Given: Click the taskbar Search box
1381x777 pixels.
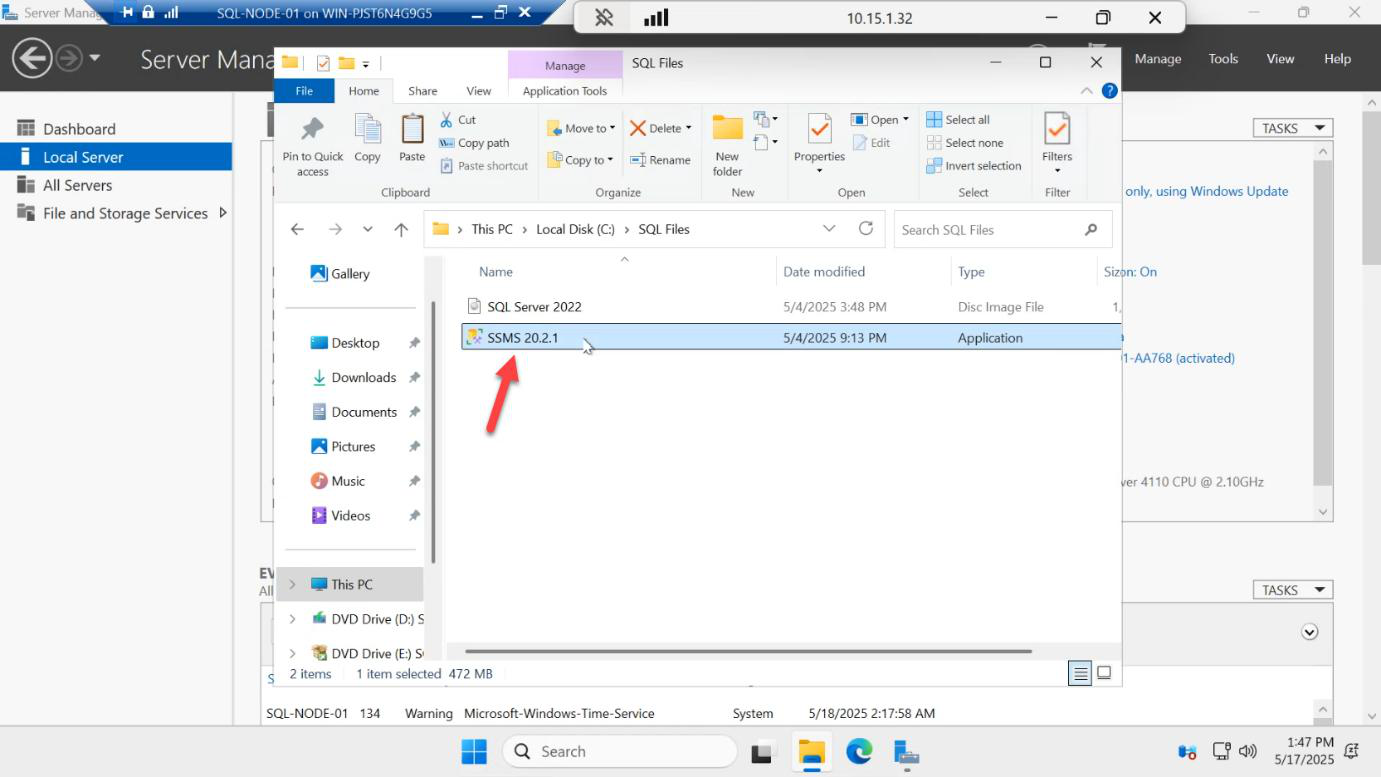Looking at the screenshot, I should click(620, 751).
